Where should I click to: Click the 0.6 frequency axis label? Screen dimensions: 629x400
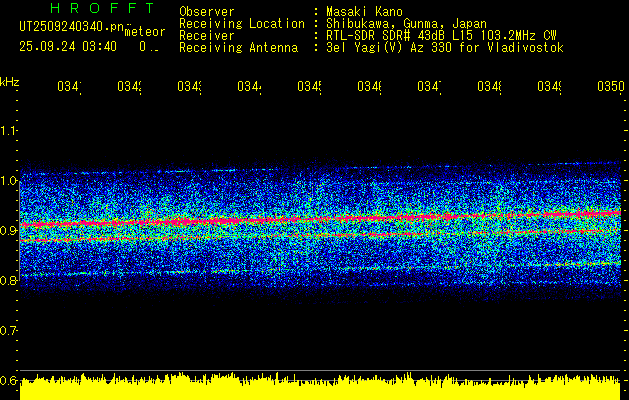(8, 380)
